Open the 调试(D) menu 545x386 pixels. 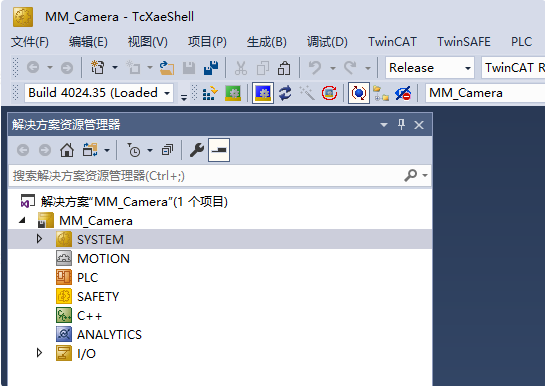click(x=327, y=42)
